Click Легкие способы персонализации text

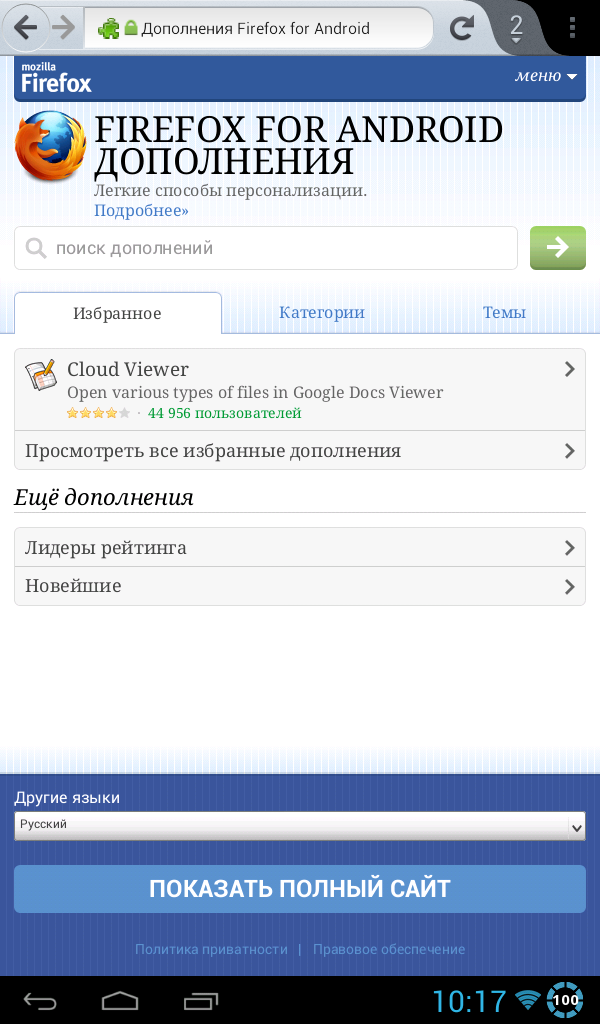[x=230, y=191]
